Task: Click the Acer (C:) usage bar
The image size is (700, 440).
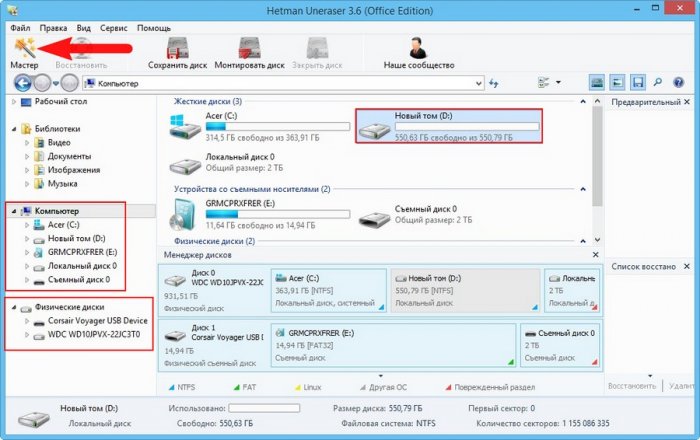Action: click(x=278, y=127)
